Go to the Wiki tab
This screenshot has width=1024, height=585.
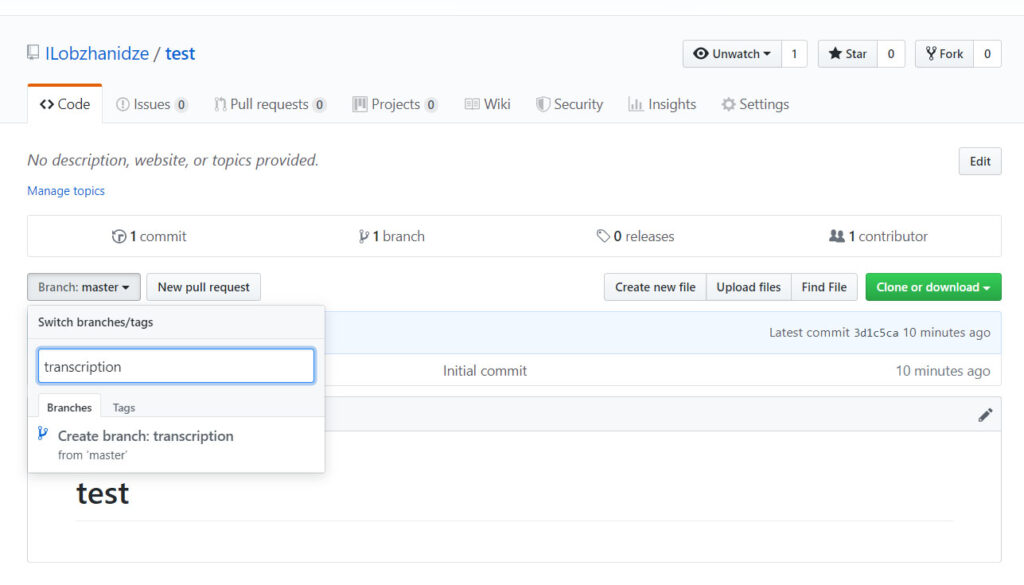[x=487, y=104]
